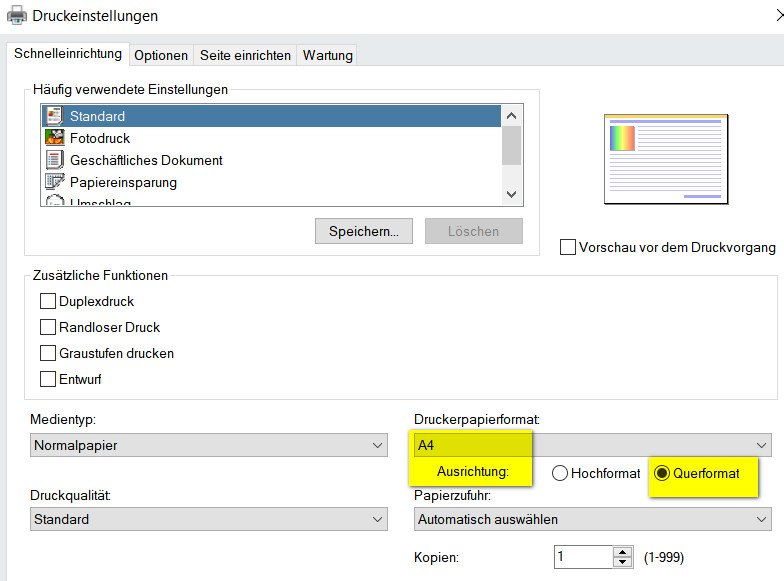
Task: Select Fotodruck in the settings list
Action: [271, 138]
